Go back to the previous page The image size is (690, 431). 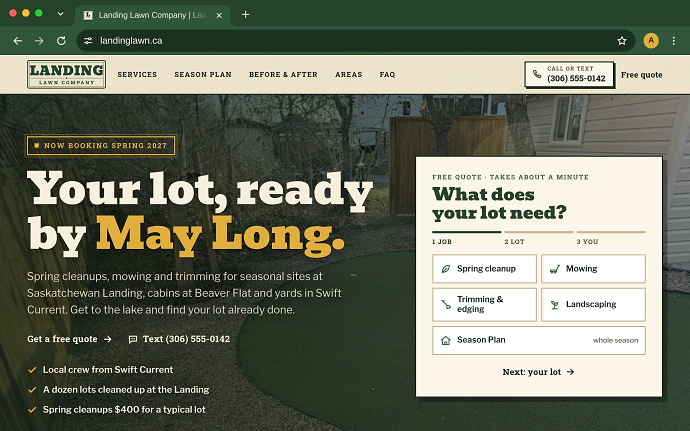(x=18, y=41)
